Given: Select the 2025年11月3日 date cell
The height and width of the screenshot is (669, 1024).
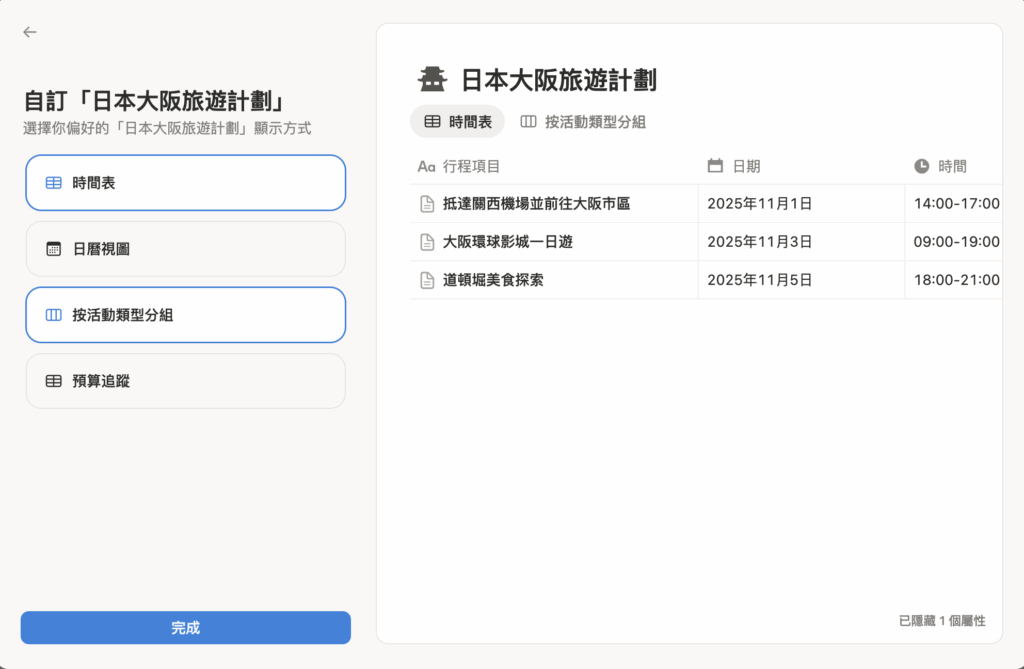Looking at the screenshot, I should coord(759,242).
